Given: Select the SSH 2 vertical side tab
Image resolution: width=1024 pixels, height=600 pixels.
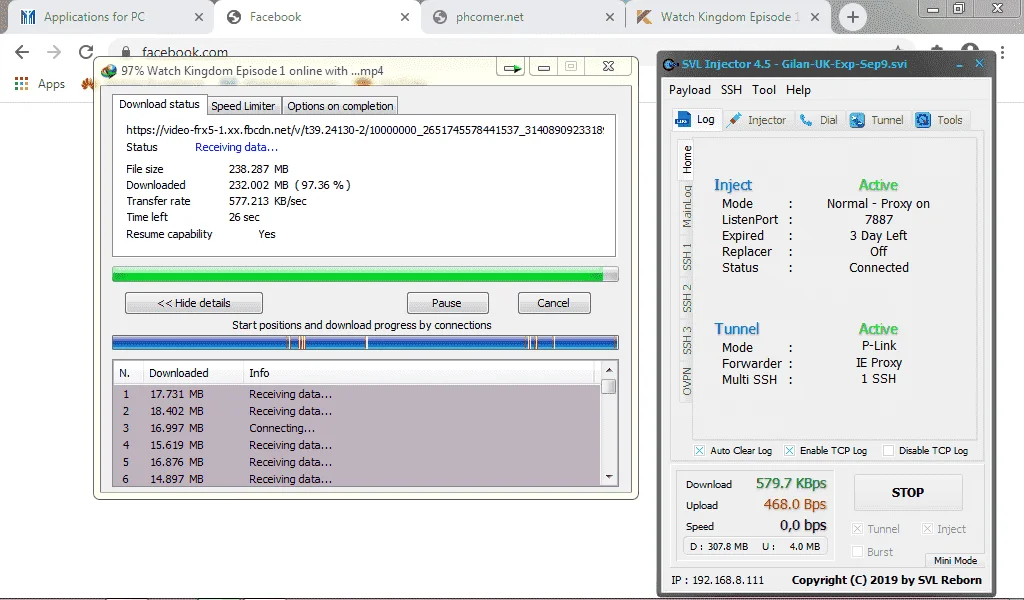Looking at the screenshot, I should tap(686, 298).
